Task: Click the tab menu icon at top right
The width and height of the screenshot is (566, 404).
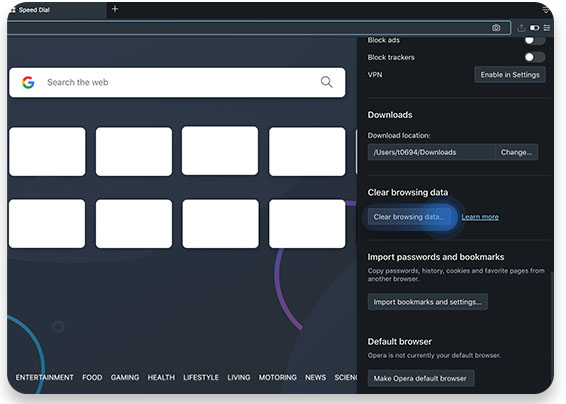Action: click(x=546, y=10)
